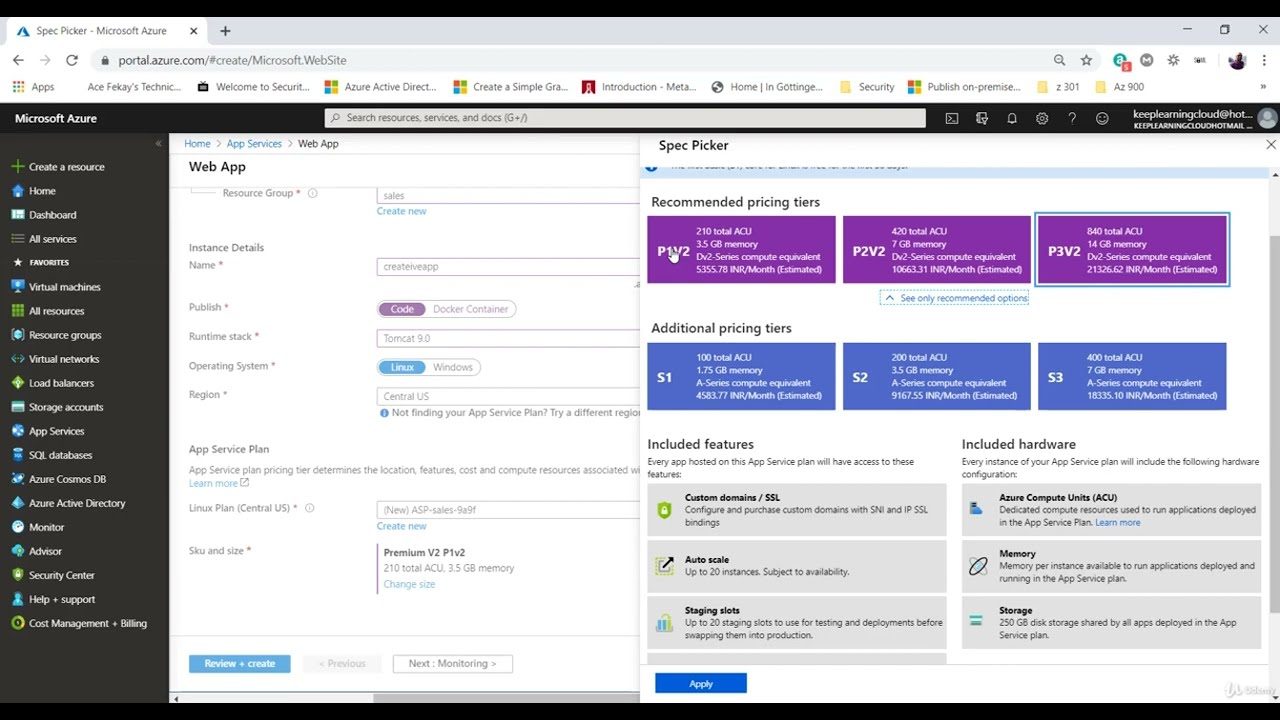The height and width of the screenshot is (720, 1280).
Task: Click the Create a resource plus icon
Action: [17, 167]
